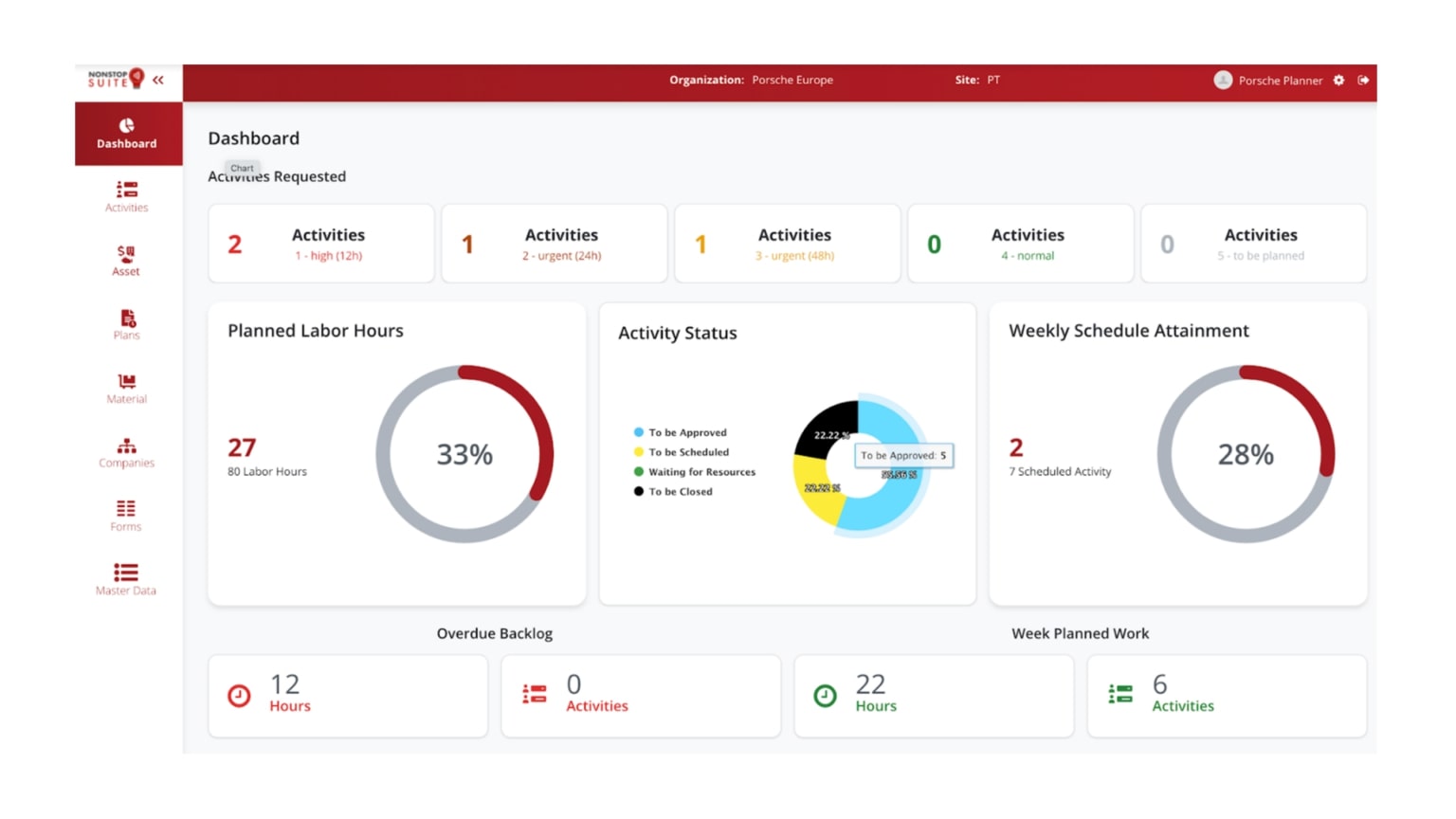Open the 1 - high (12h) activities card
Viewport: 1456px width, 819px height.
click(x=321, y=244)
